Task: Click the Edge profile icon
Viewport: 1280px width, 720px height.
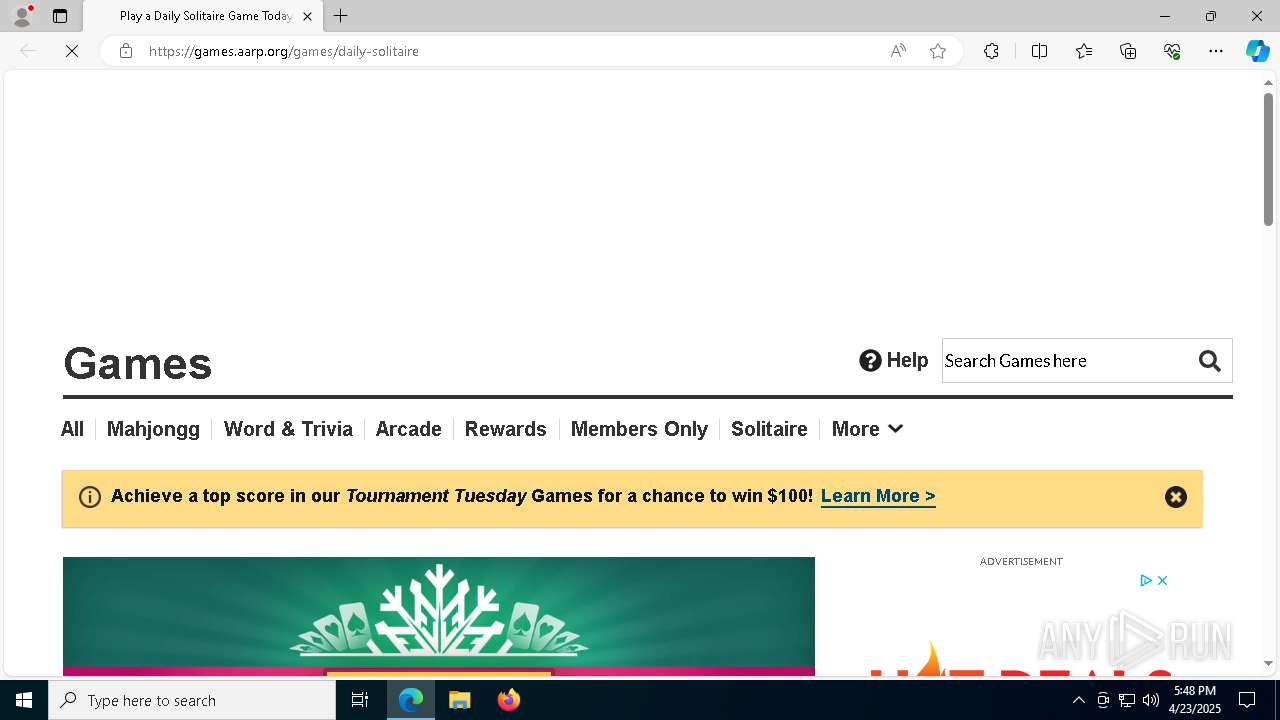Action: click(x=21, y=16)
